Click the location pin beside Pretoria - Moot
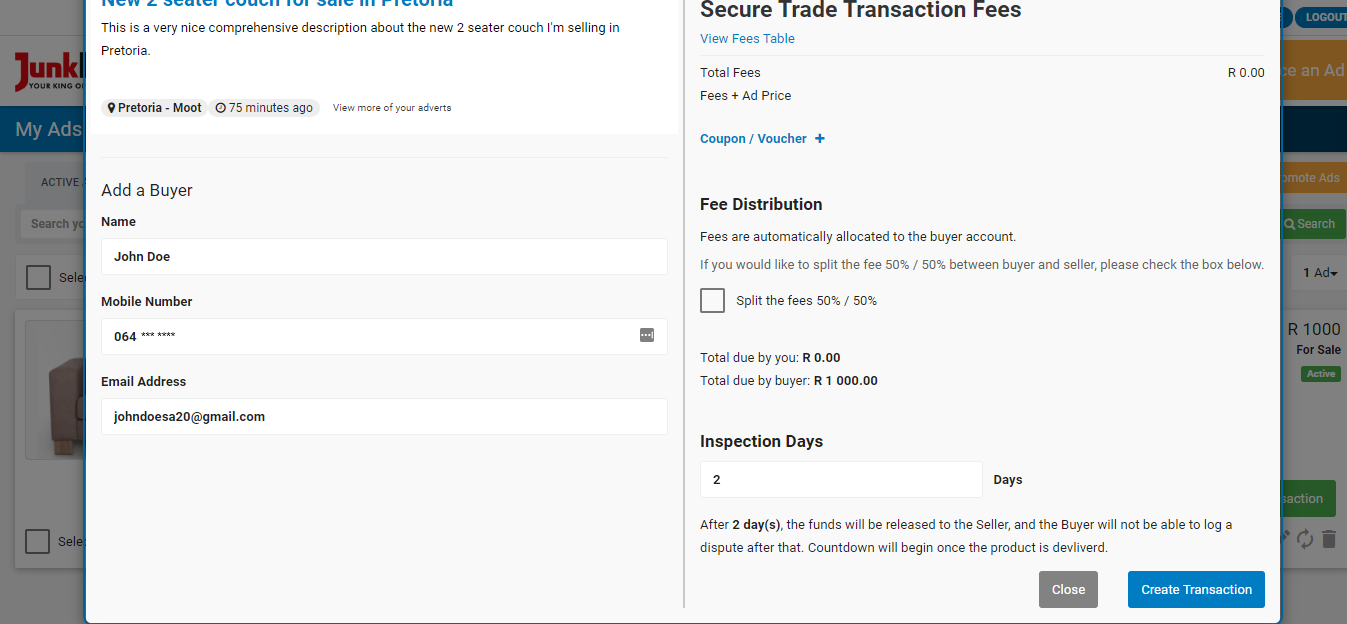 (x=112, y=107)
